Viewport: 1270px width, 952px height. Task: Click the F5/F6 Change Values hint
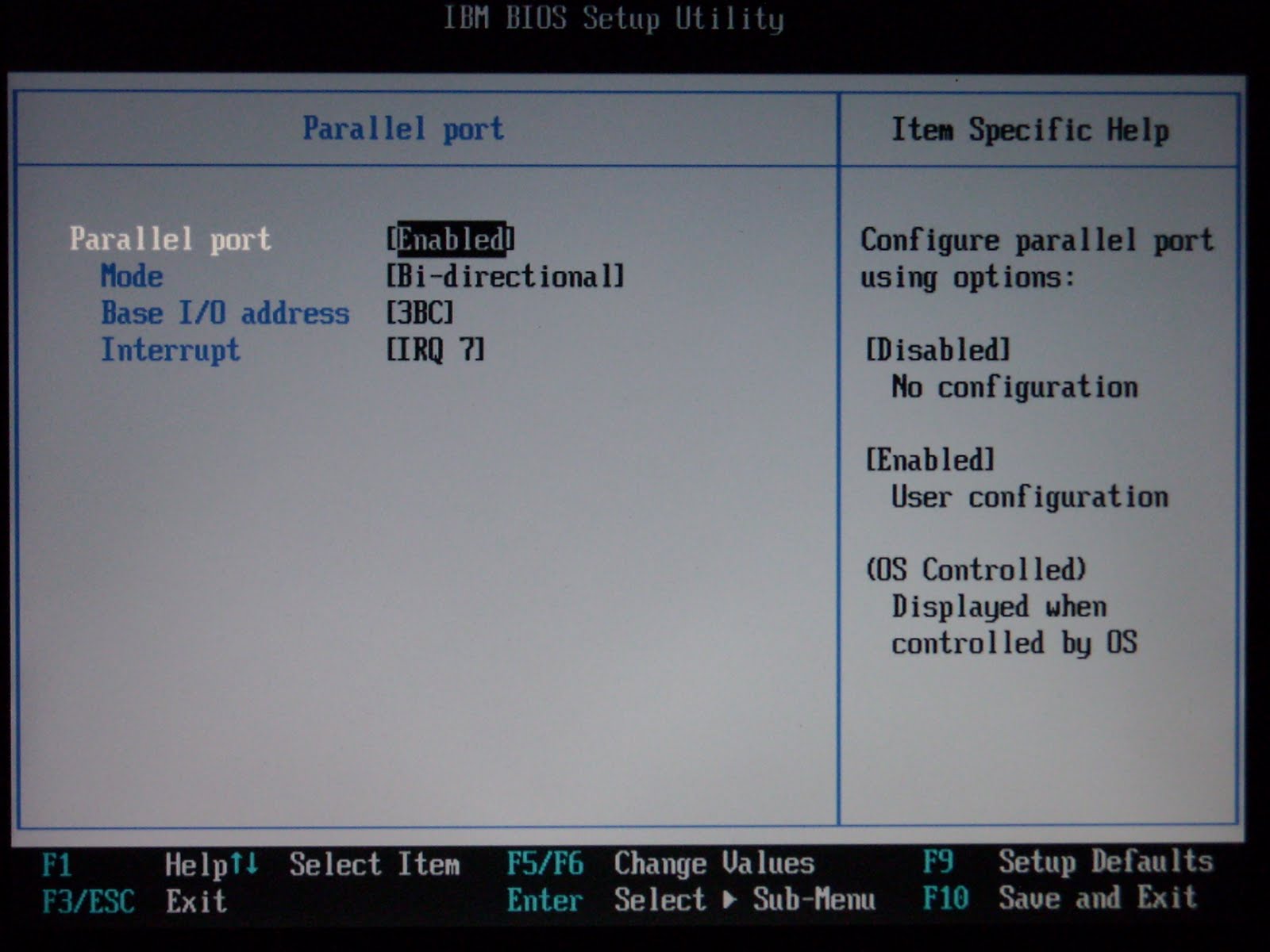point(660,863)
